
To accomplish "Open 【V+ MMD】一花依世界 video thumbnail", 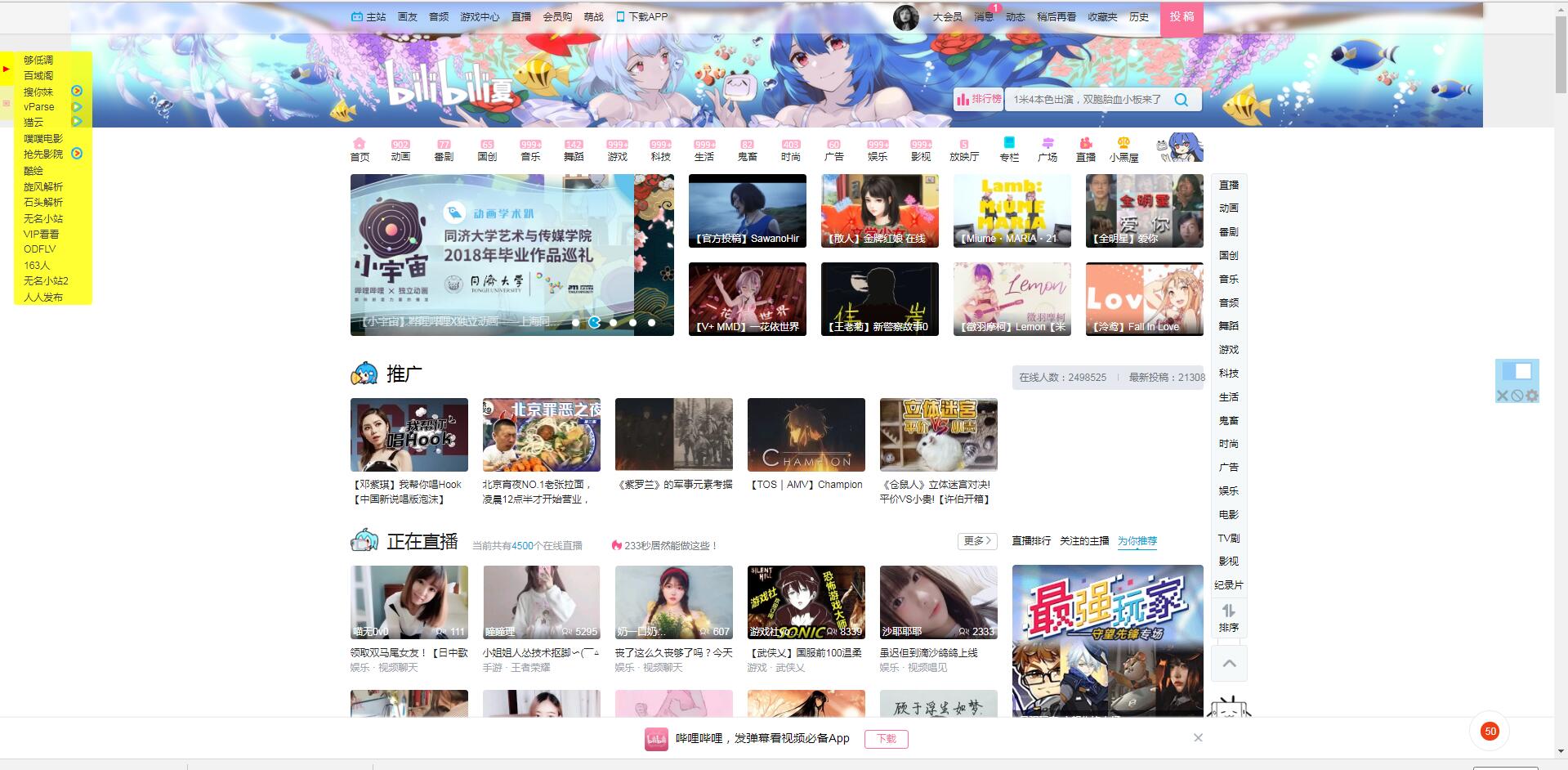I will pyautogui.click(x=748, y=299).
